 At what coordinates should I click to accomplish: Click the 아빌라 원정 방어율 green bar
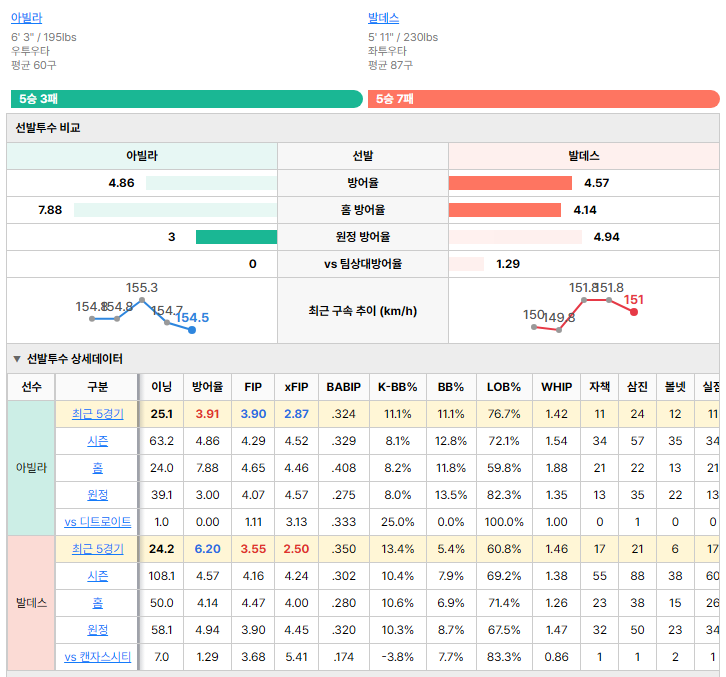click(x=237, y=237)
